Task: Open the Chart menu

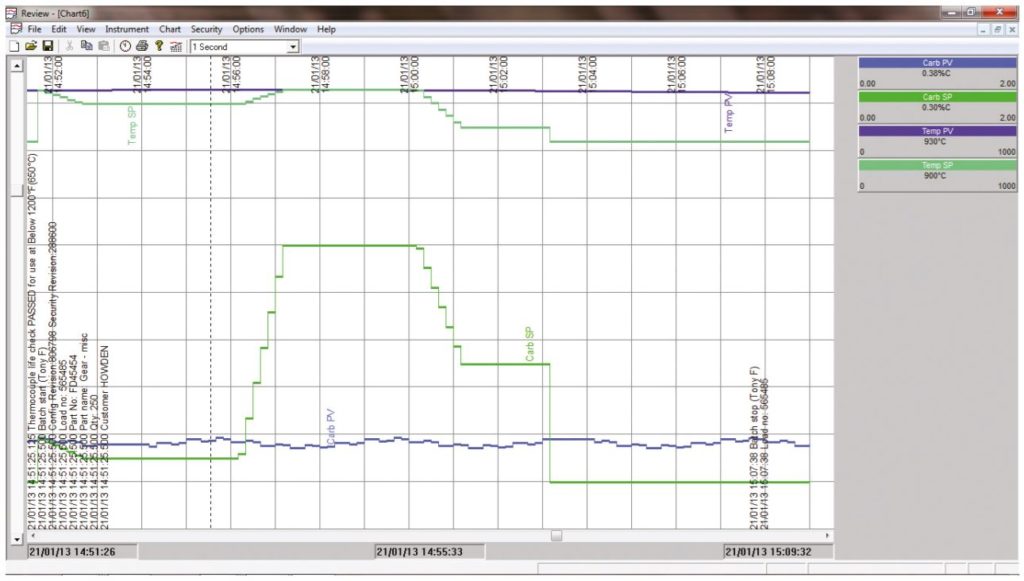Action: point(170,29)
